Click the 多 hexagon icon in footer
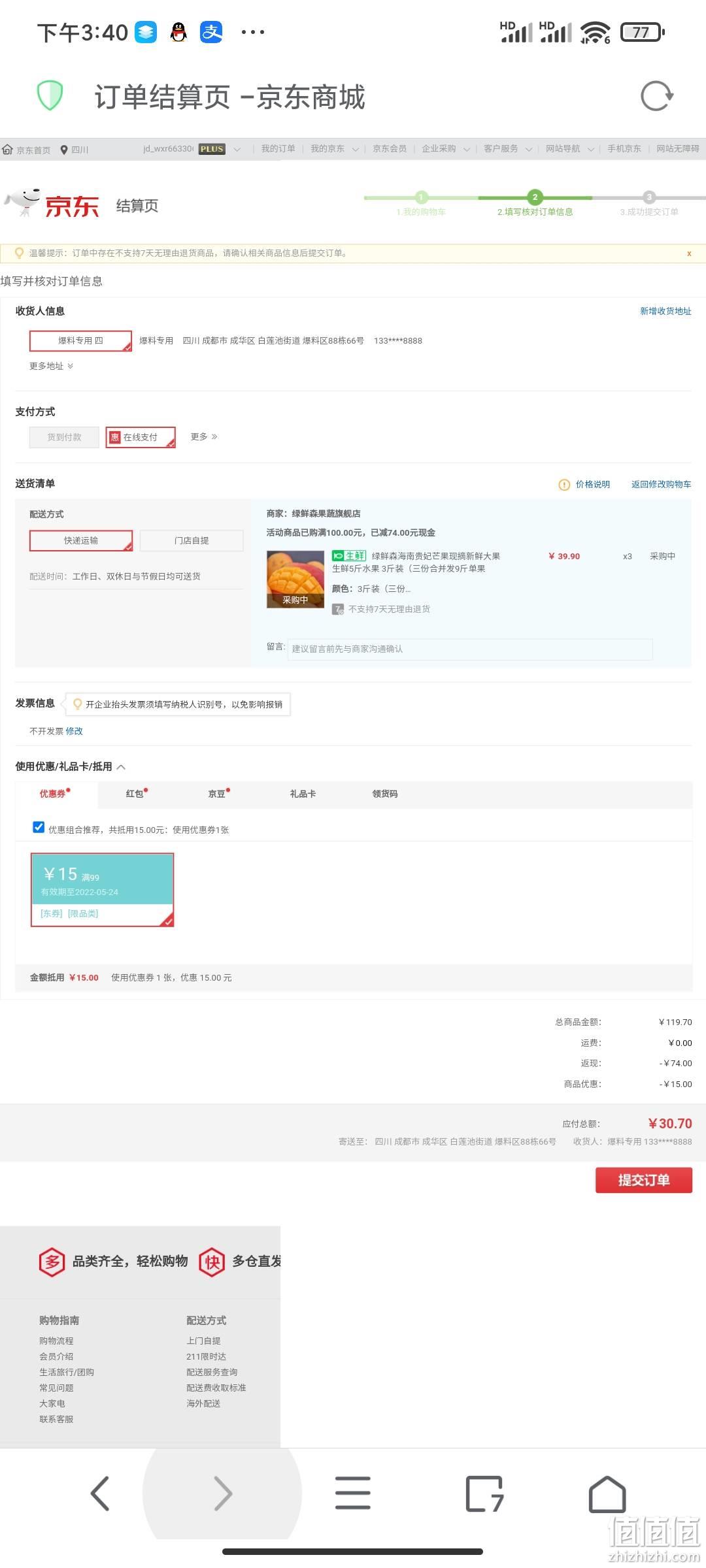This screenshot has width=706, height=1568. pos(52,1262)
